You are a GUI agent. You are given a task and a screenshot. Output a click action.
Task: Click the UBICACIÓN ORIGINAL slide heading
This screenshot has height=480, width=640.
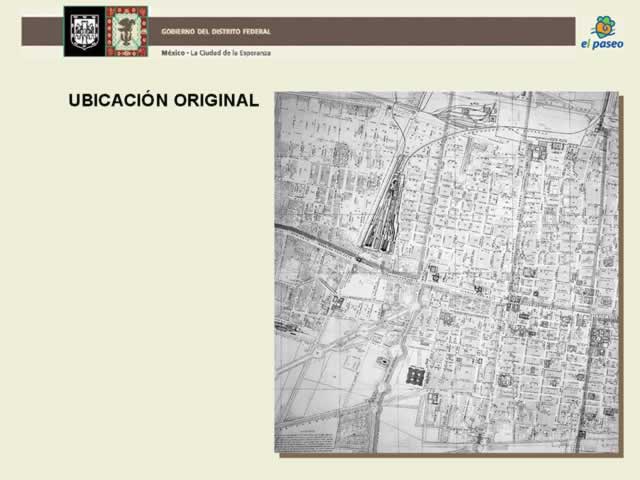(163, 101)
